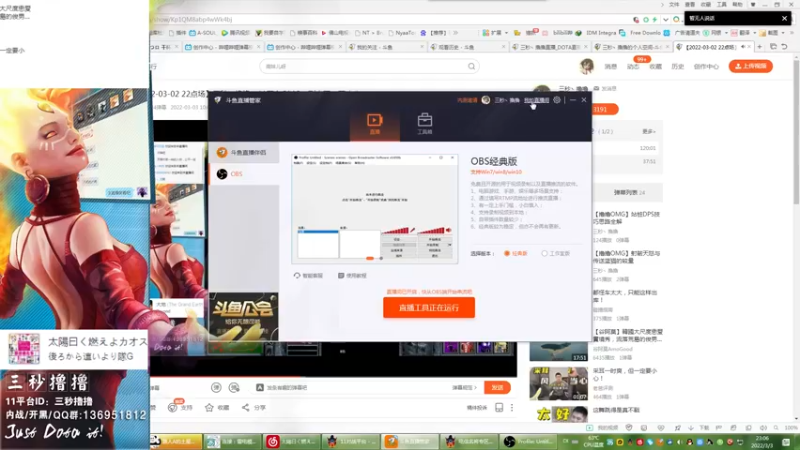Click the orange link left of the avatar
Image resolution: width=800 pixels, height=450 pixels.
(x=467, y=101)
